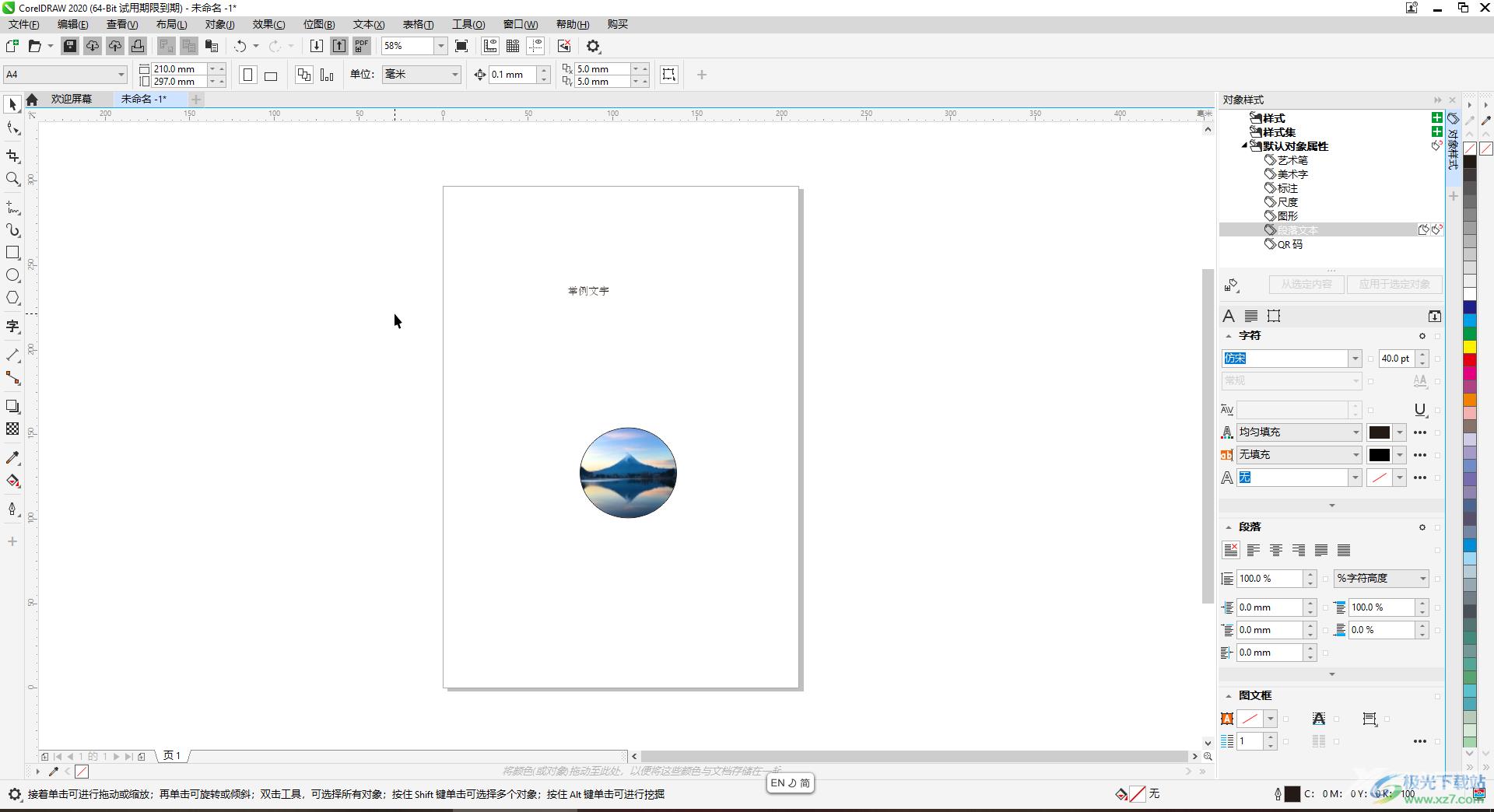
Task: Choose no horizontal alignment in paragraph
Action: (1231, 551)
